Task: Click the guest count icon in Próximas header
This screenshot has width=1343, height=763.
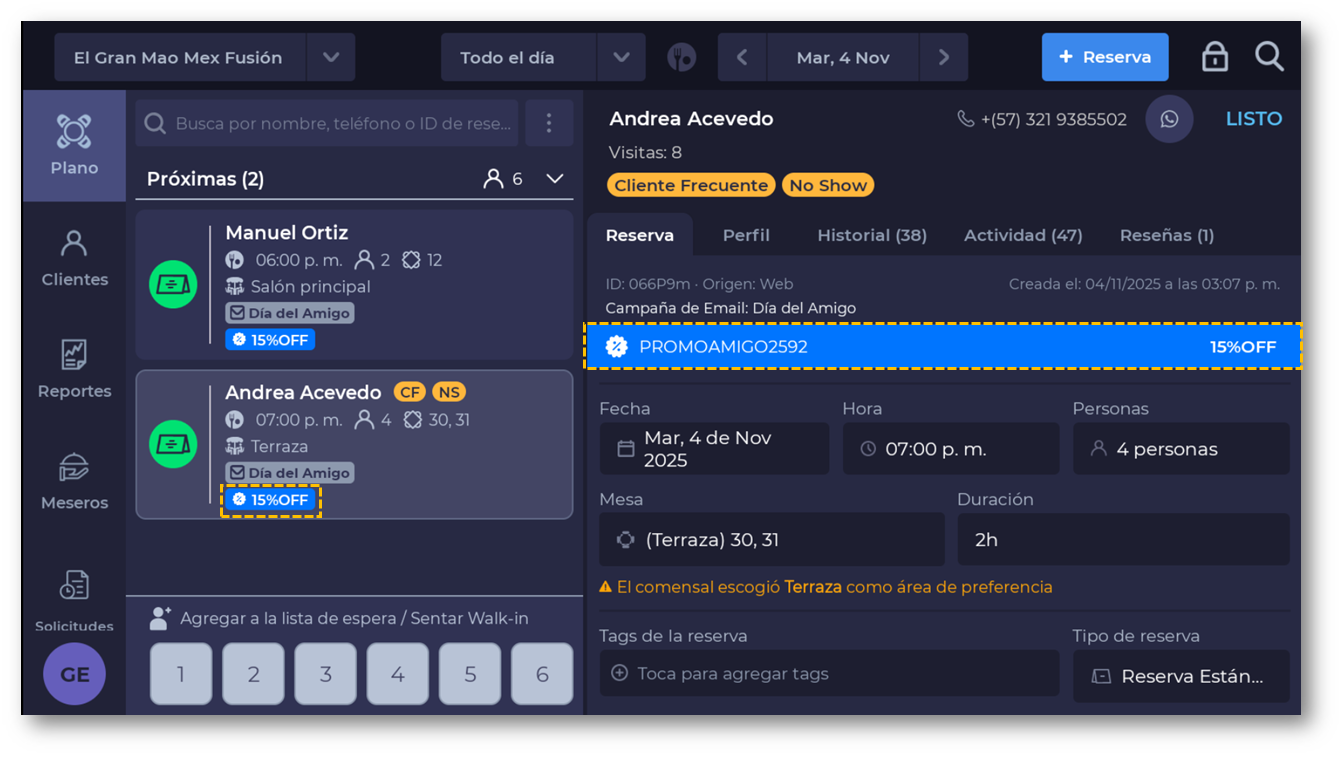Action: point(493,179)
